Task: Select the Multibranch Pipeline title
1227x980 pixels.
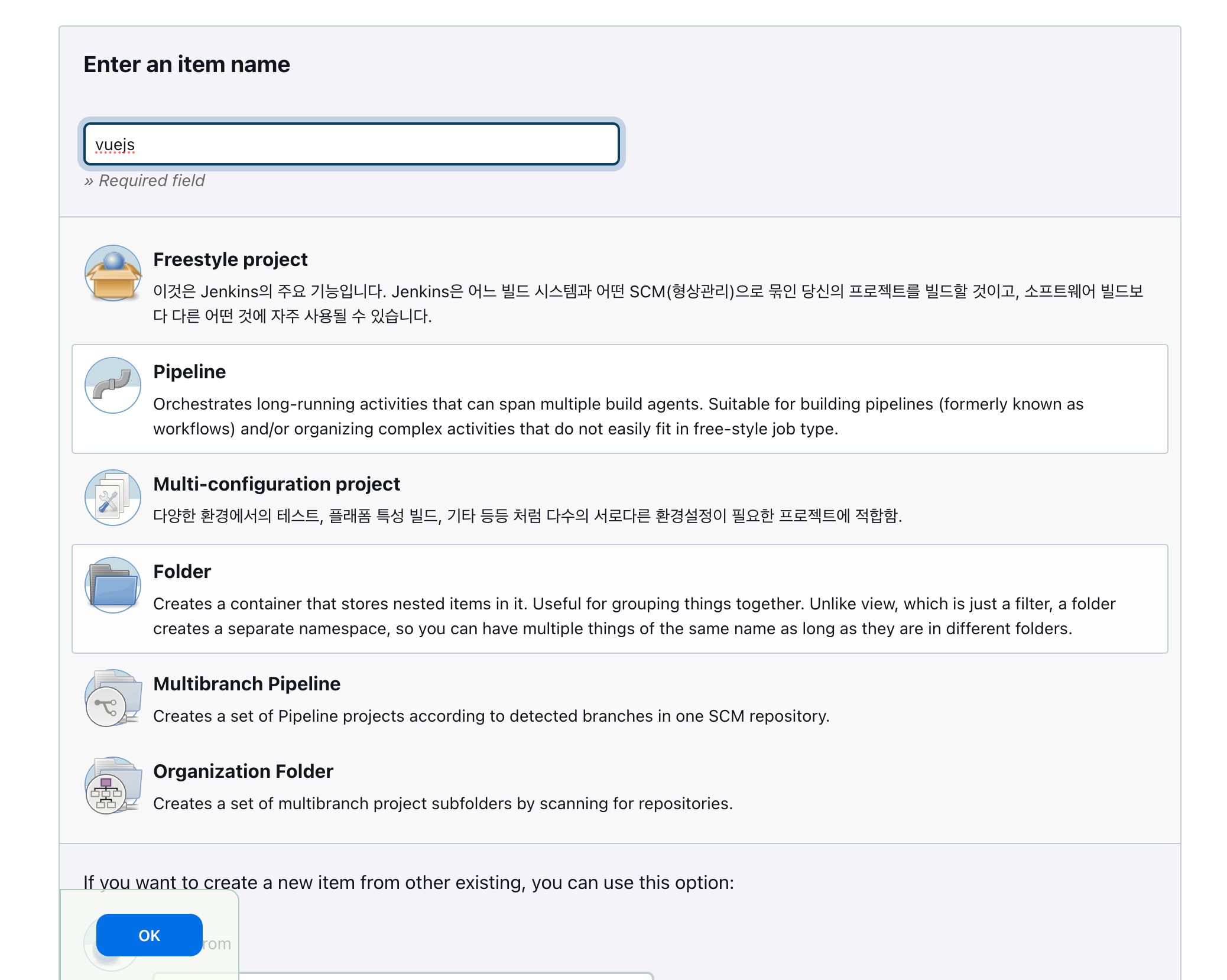Action: [x=246, y=684]
